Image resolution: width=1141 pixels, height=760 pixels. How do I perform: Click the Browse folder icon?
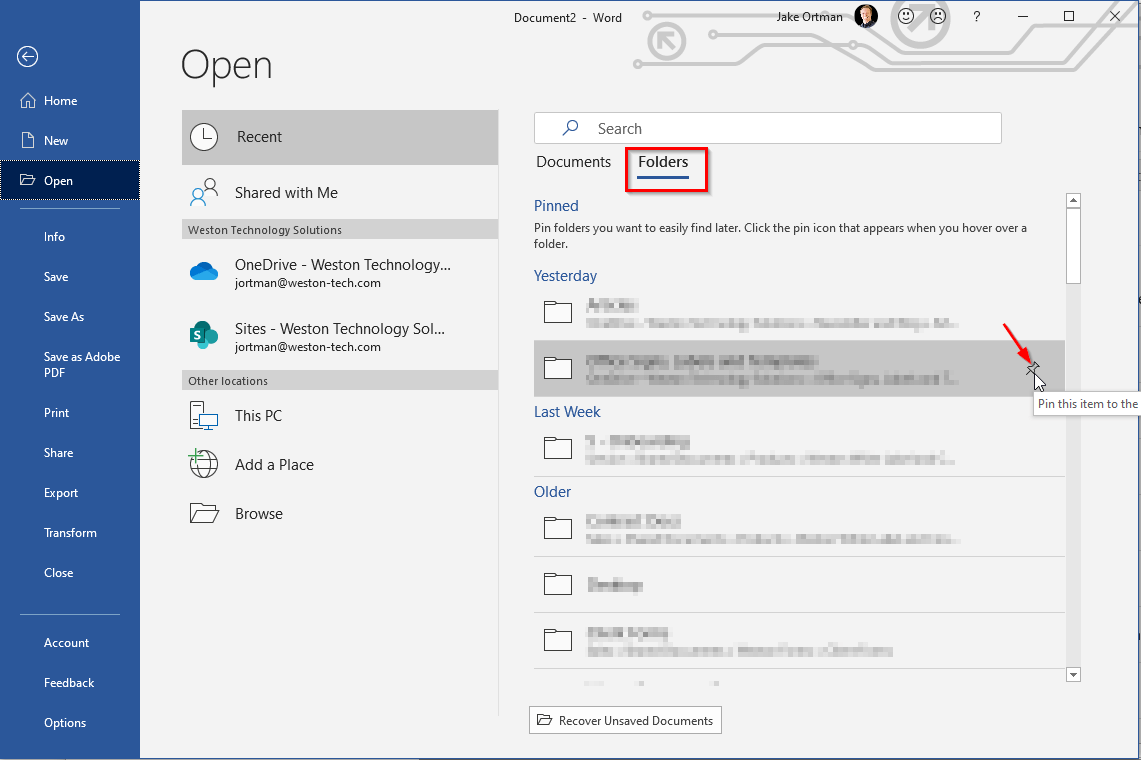tap(204, 513)
